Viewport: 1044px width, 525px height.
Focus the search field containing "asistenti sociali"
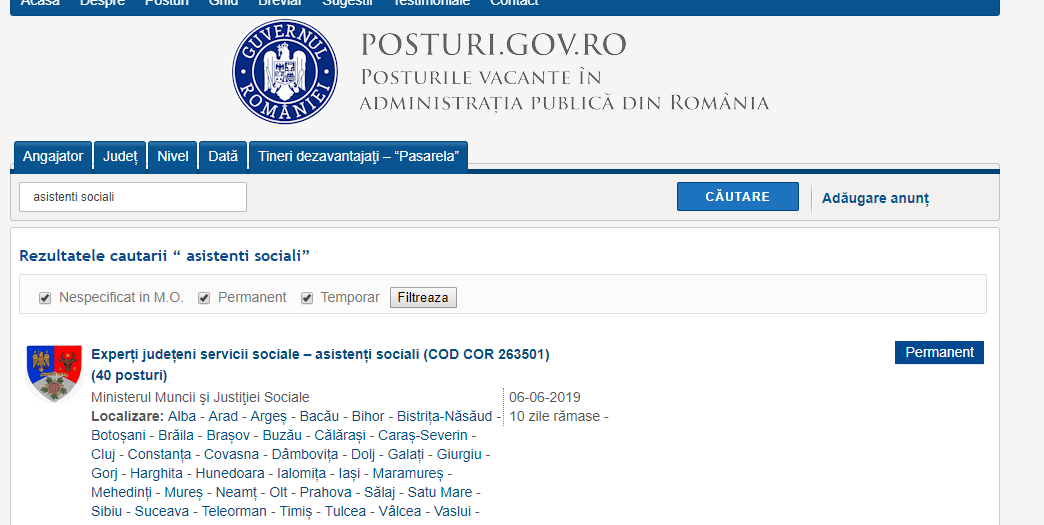(x=133, y=197)
